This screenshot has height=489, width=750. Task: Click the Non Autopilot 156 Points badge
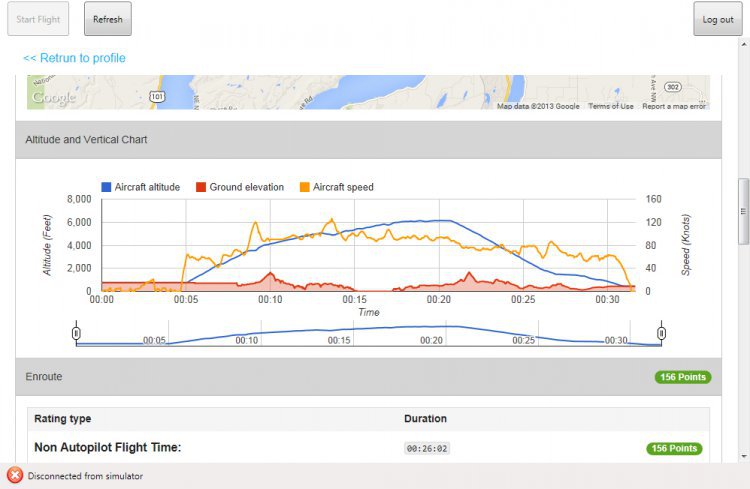(674, 449)
